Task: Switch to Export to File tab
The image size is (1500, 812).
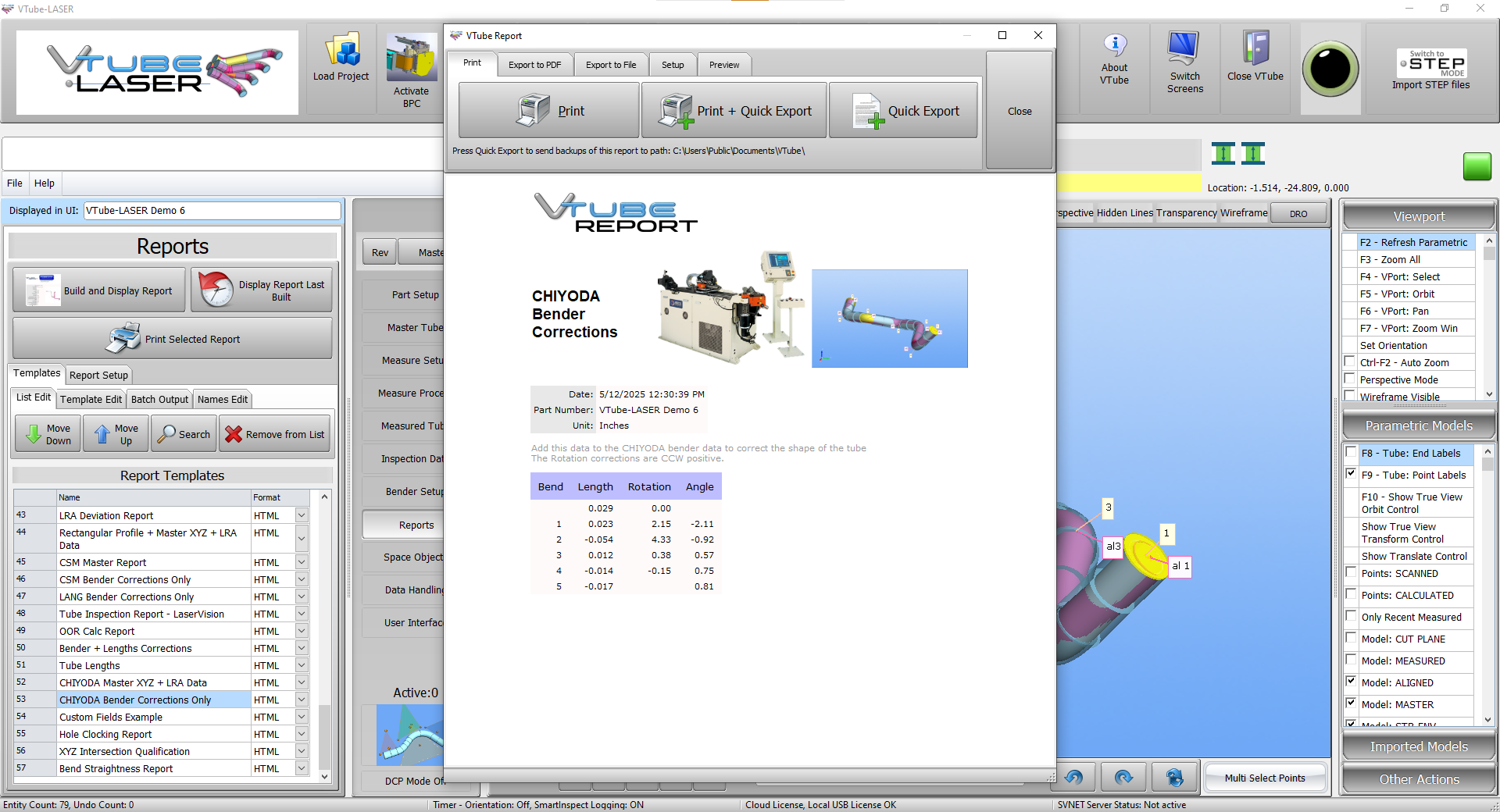Action: coord(611,65)
